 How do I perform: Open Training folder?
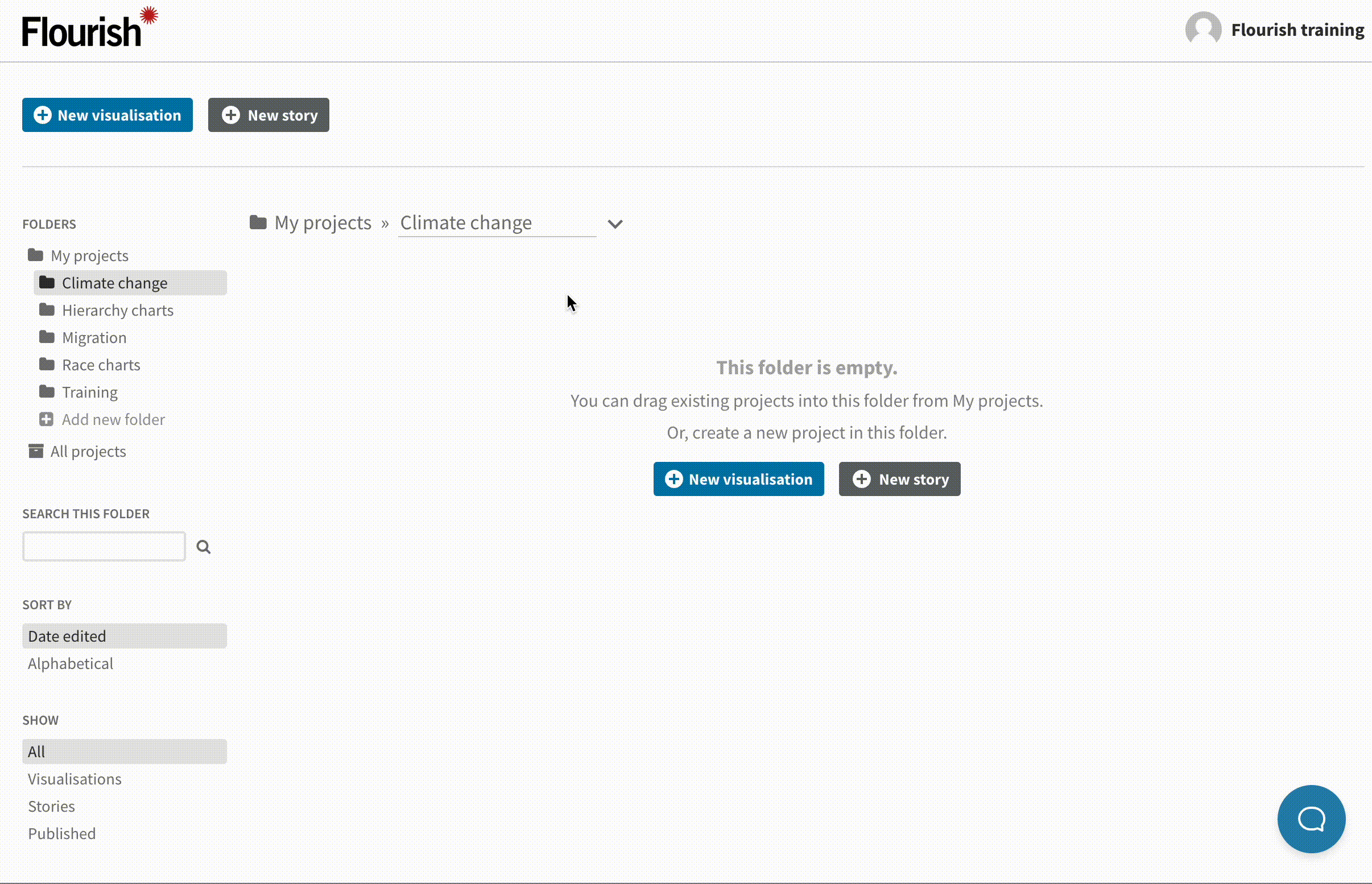pyautogui.click(x=89, y=393)
